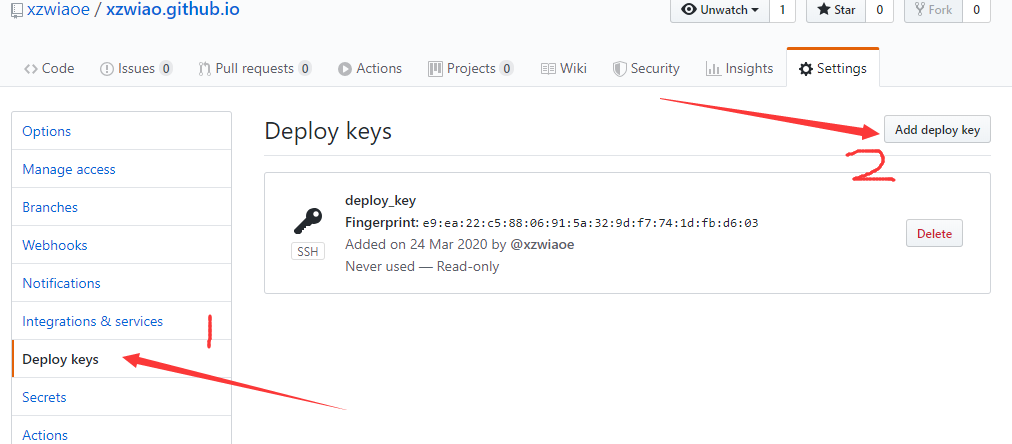Open the Wiki tab
The width and height of the screenshot is (1012, 444).
click(x=564, y=68)
